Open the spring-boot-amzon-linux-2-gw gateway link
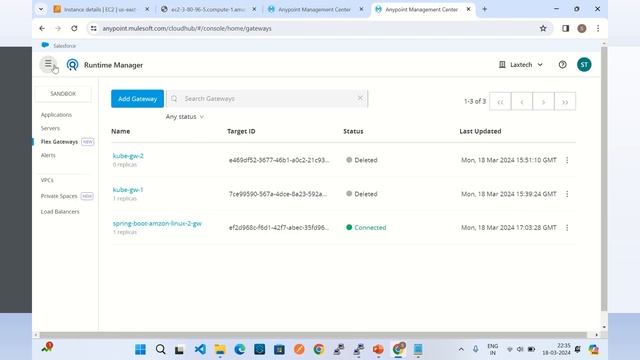Viewport: 640px width, 360px height. click(157, 224)
